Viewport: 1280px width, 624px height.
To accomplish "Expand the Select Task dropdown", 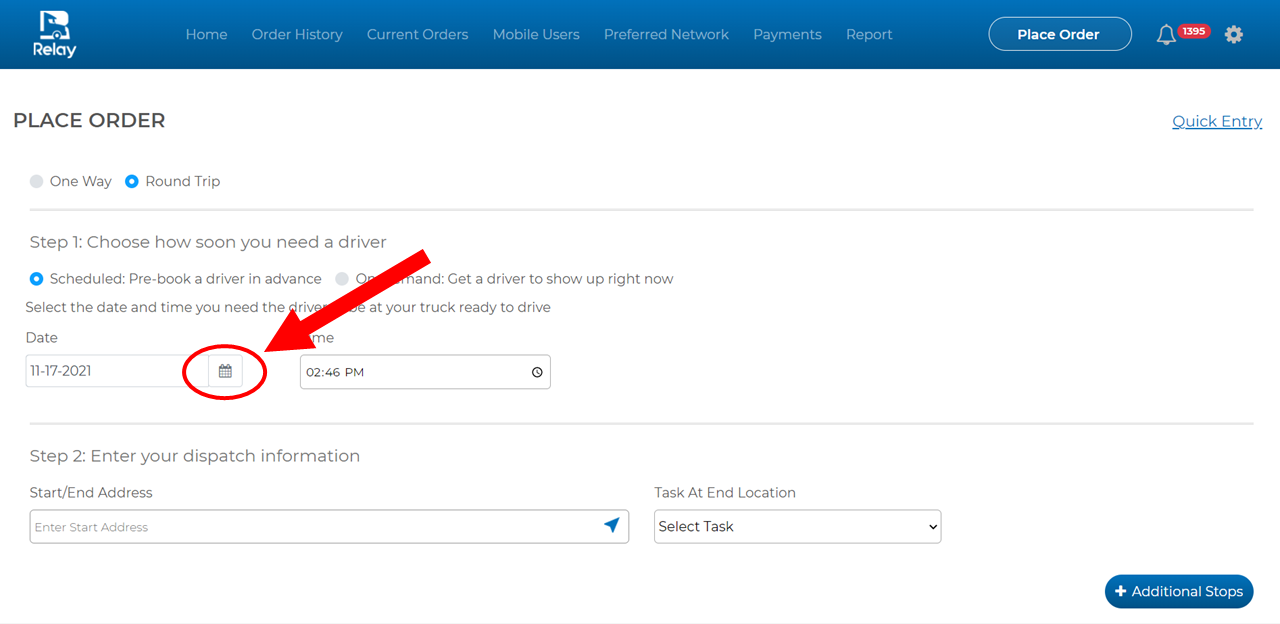I will click(x=797, y=527).
